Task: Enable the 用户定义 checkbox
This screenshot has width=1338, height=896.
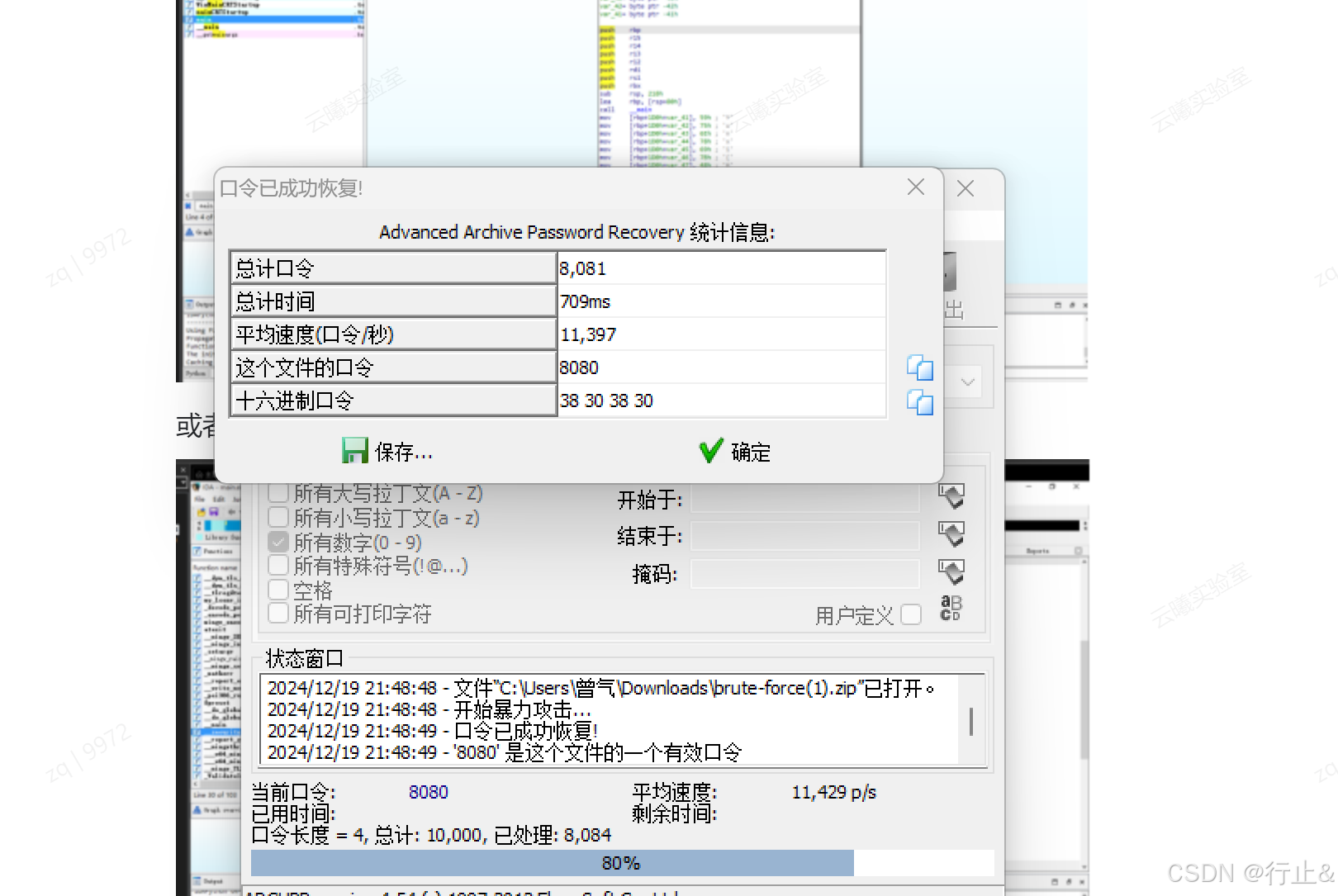Action: [x=911, y=615]
